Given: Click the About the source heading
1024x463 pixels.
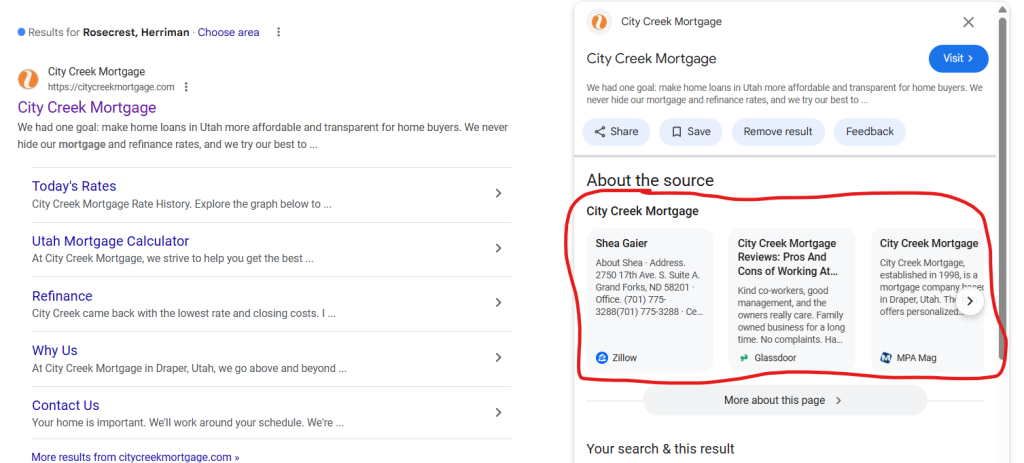Looking at the screenshot, I should [650, 180].
